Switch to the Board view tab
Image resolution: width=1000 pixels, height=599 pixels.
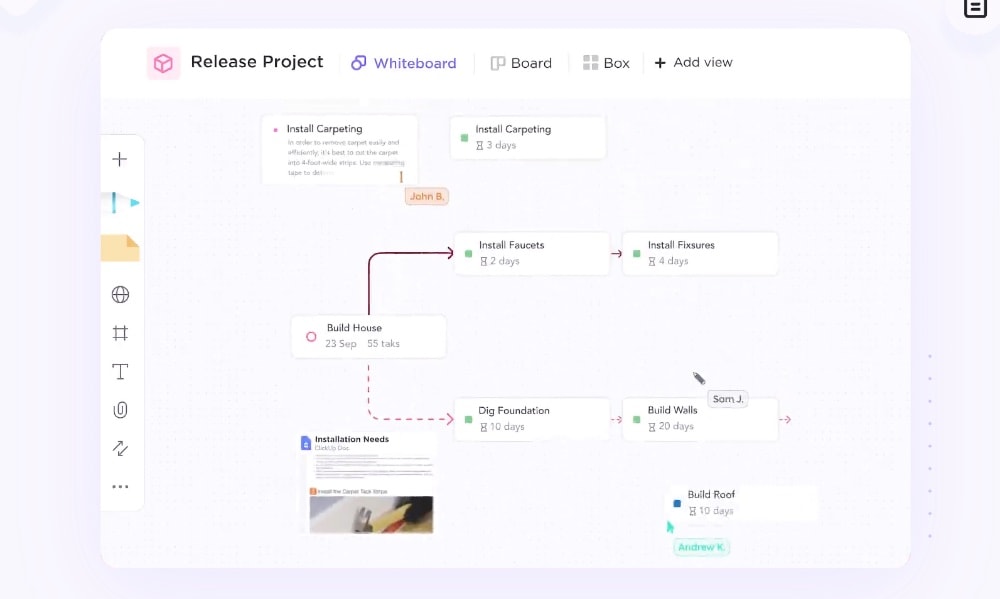click(x=521, y=63)
